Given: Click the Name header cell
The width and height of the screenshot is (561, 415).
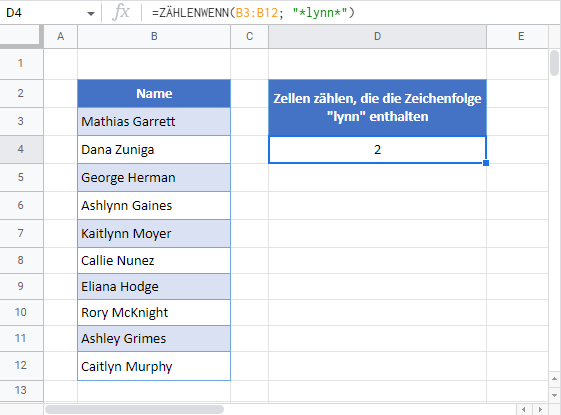Looking at the screenshot, I should (x=154, y=93).
